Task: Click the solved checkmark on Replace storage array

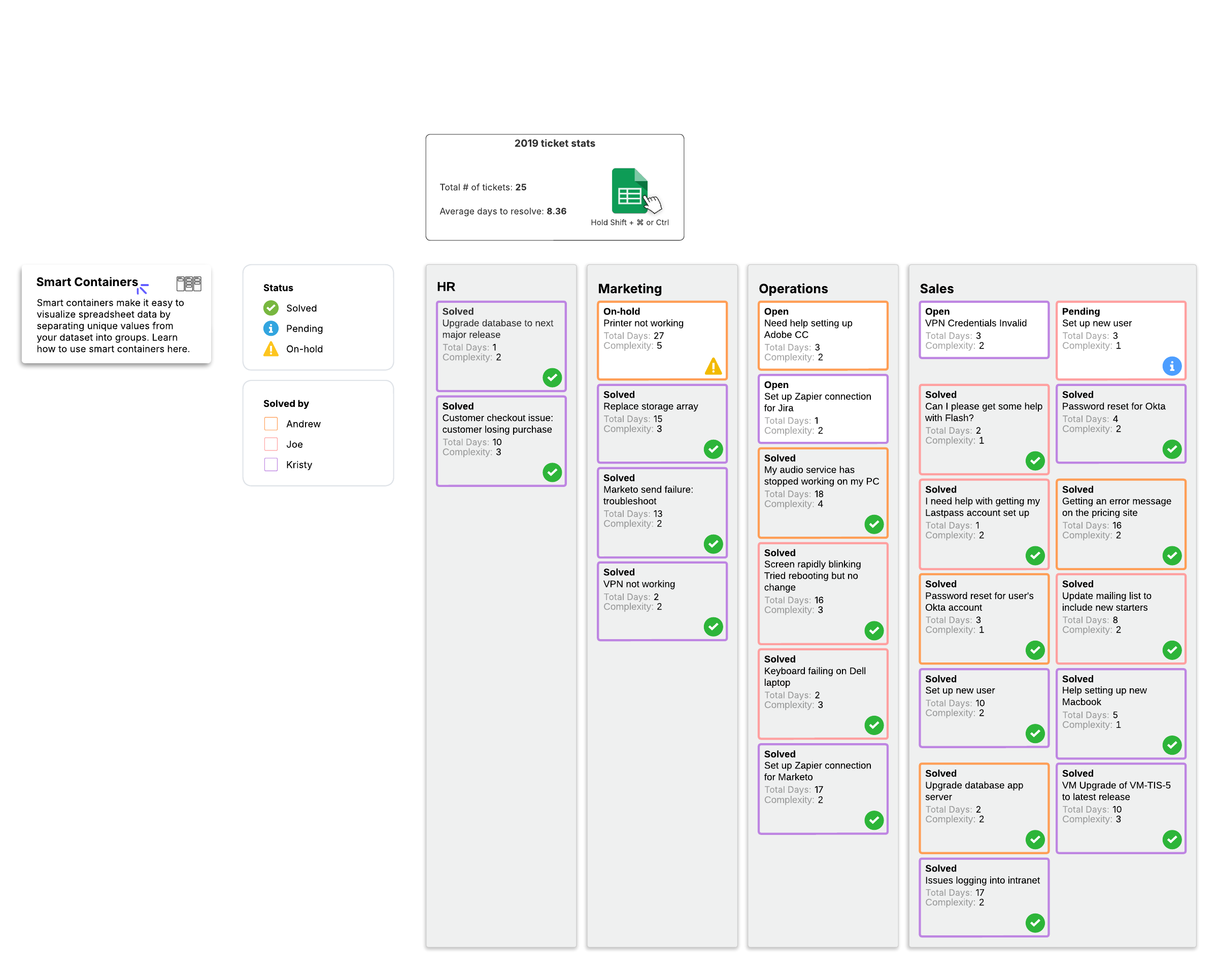Action: coord(713,449)
